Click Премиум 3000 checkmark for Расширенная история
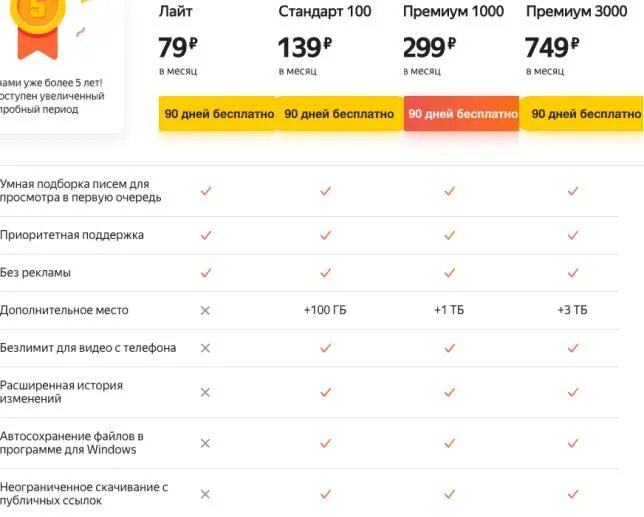This screenshot has height=517, width=644. (x=573, y=392)
